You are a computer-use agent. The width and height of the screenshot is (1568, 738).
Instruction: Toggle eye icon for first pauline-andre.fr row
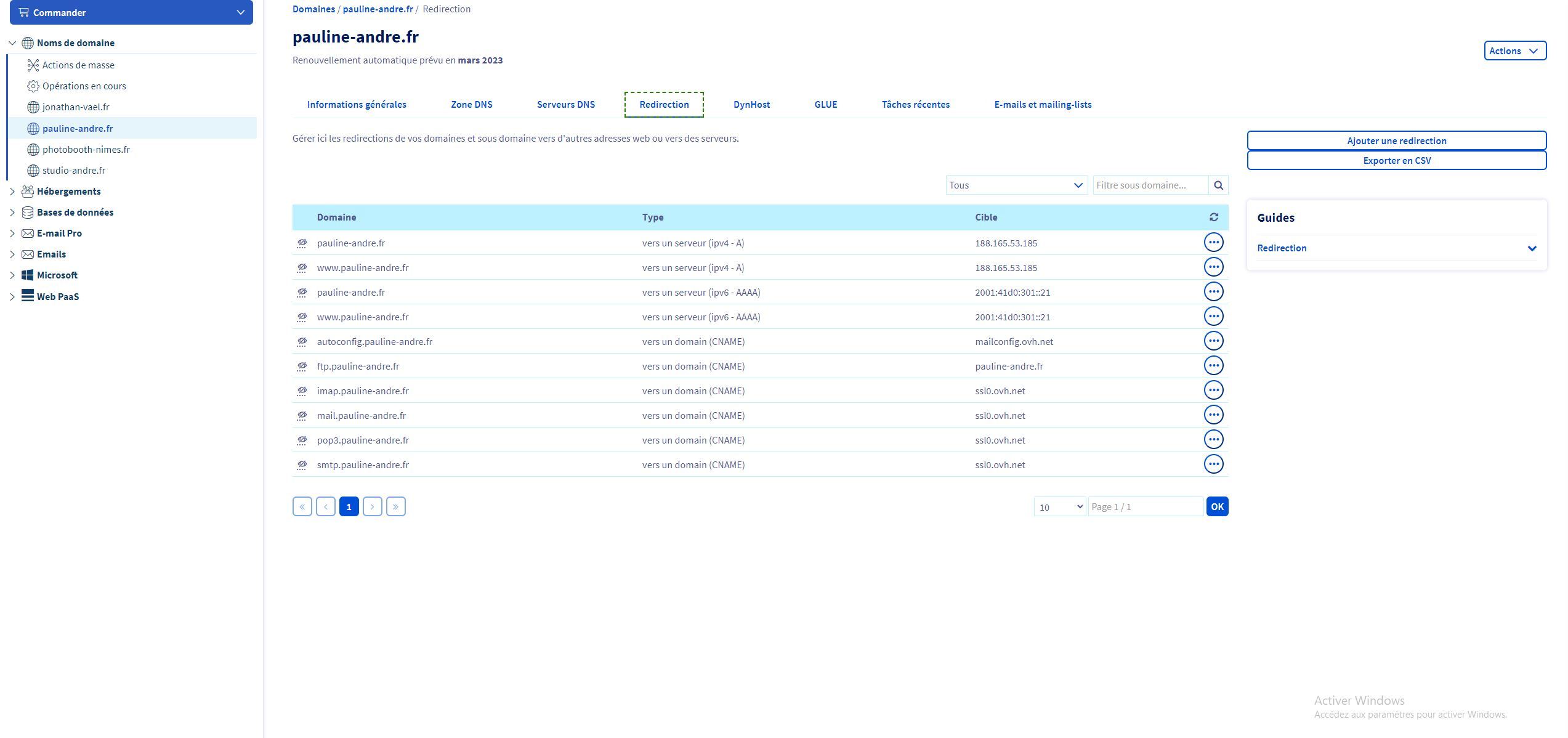(x=302, y=243)
